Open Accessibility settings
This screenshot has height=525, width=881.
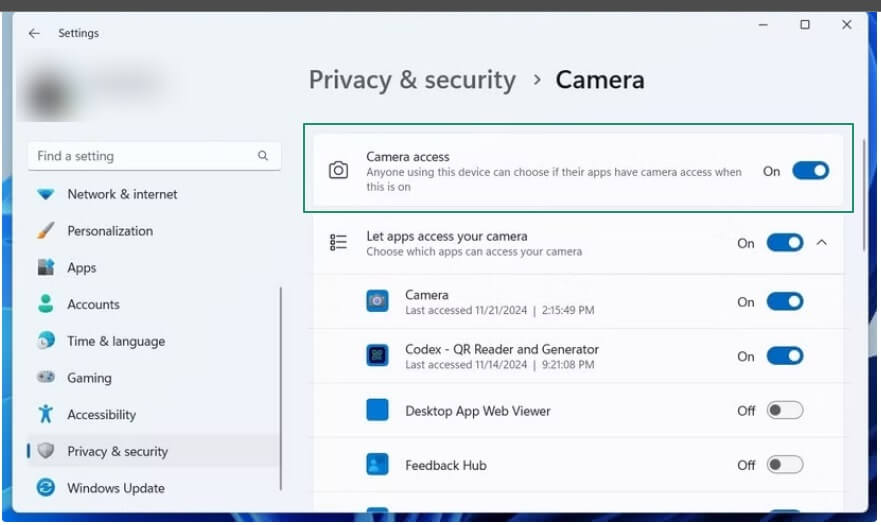[x=153, y=414]
